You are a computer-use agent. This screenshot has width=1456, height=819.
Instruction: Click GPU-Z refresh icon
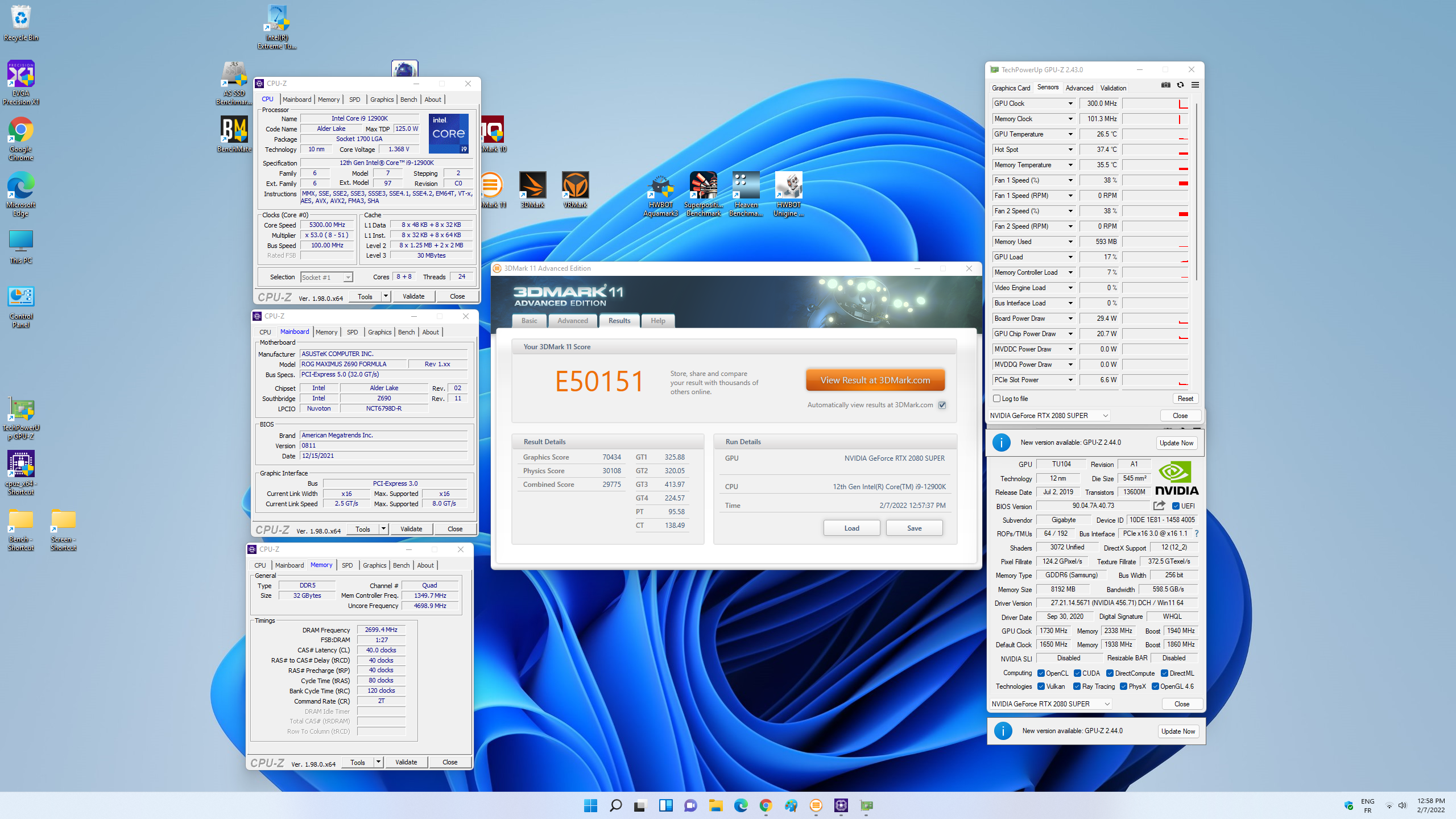[1180, 85]
